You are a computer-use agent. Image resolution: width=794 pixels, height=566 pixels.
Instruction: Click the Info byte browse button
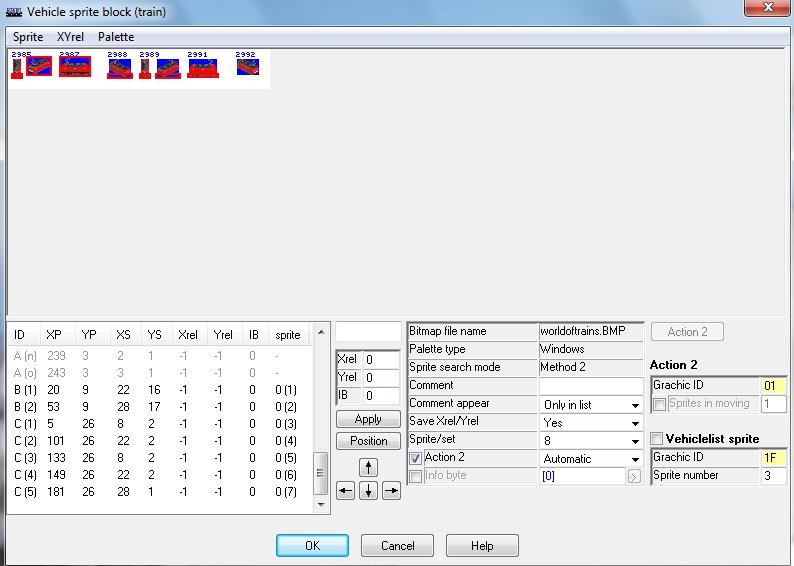[634, 477]
